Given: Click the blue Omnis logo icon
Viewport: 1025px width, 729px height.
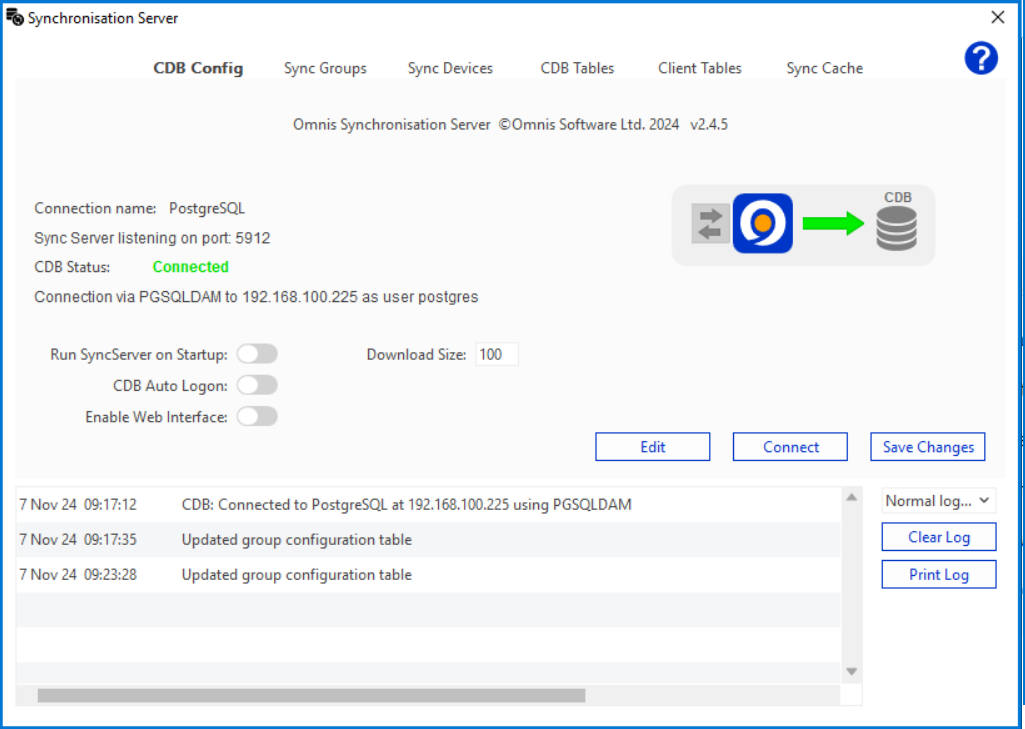Looking at the screenshot, I should pyautogui.click(x=762, y=223).
